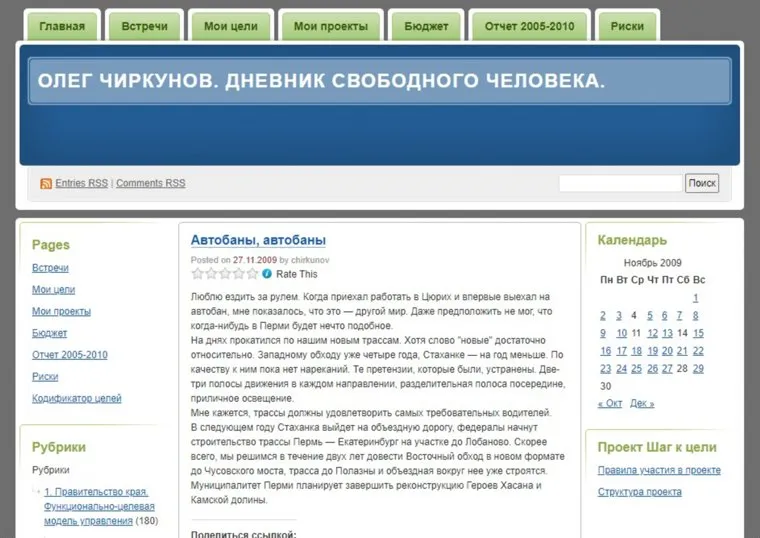Rate the post with third star
Viewport: 760px width, 538px height.
pyautogui.click(x=225, y=274)
